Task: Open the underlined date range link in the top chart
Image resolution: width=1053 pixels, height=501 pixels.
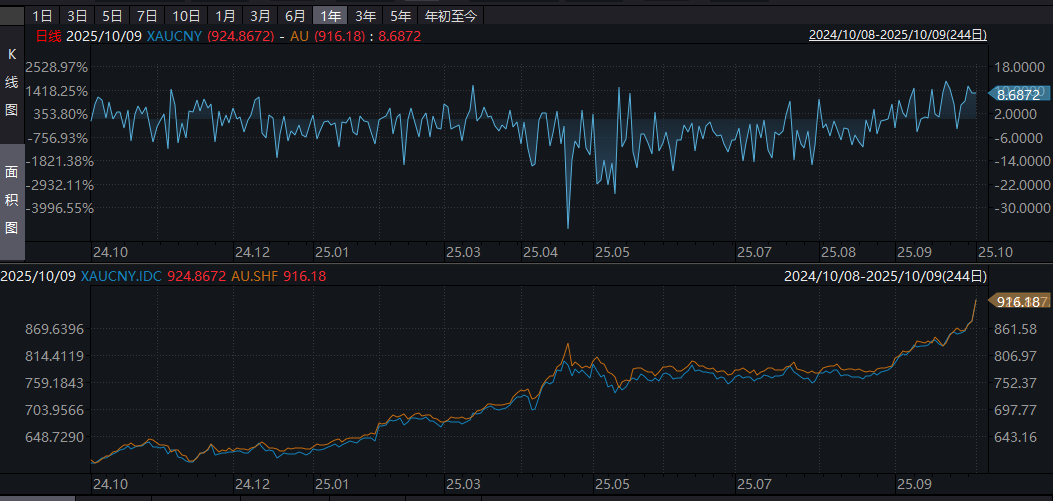Action: [x=897, y=35]
